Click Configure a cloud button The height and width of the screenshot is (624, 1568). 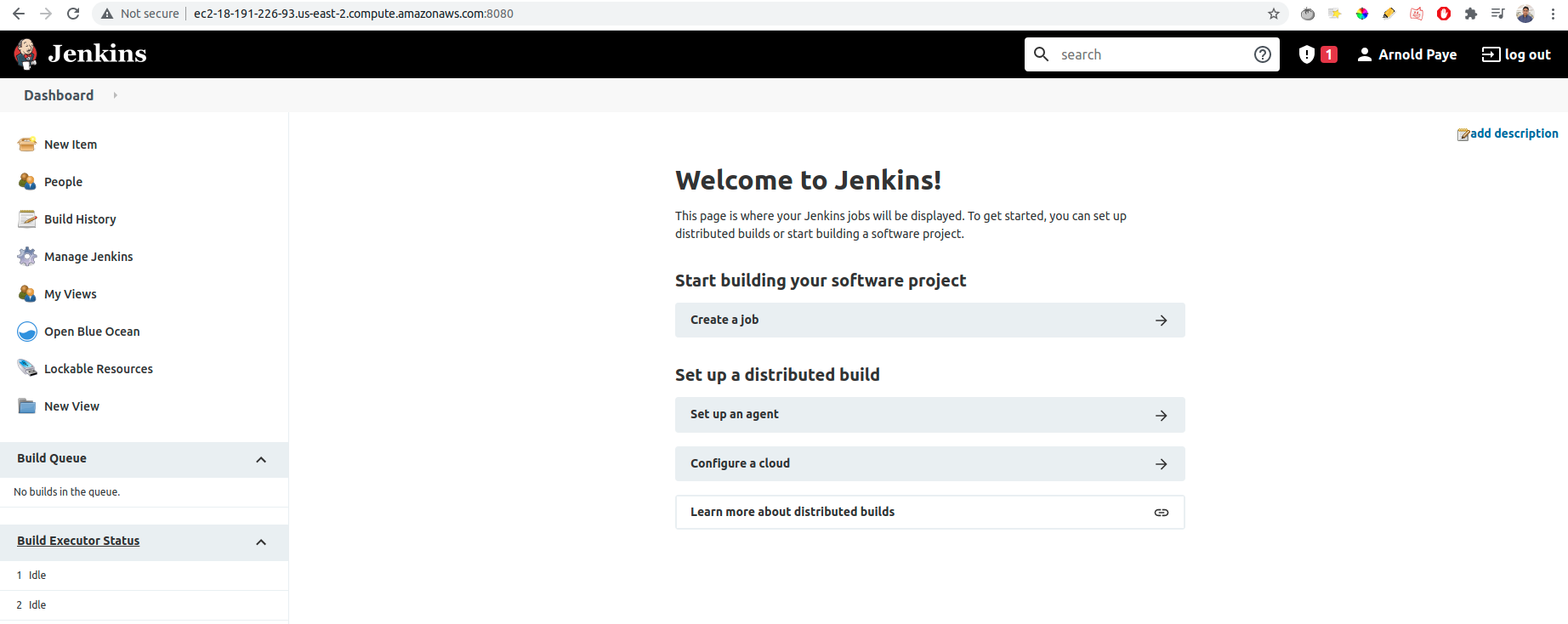pos(929,464)
